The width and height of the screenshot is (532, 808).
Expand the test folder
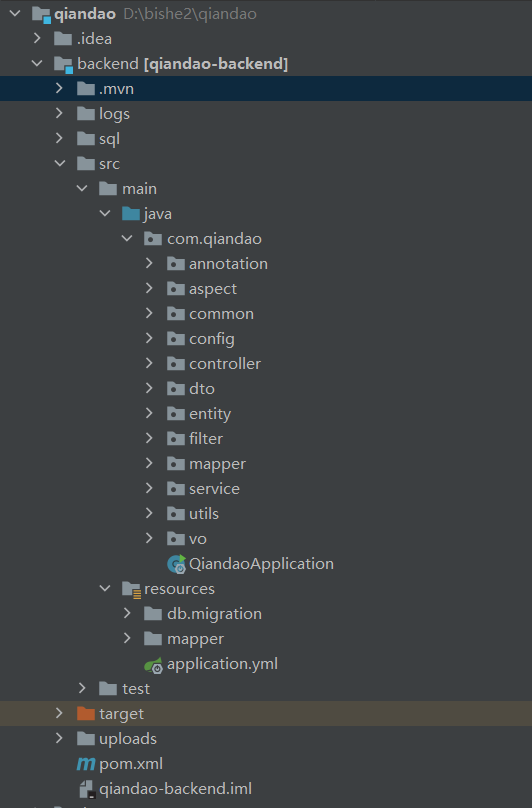(x=82, y=688)
